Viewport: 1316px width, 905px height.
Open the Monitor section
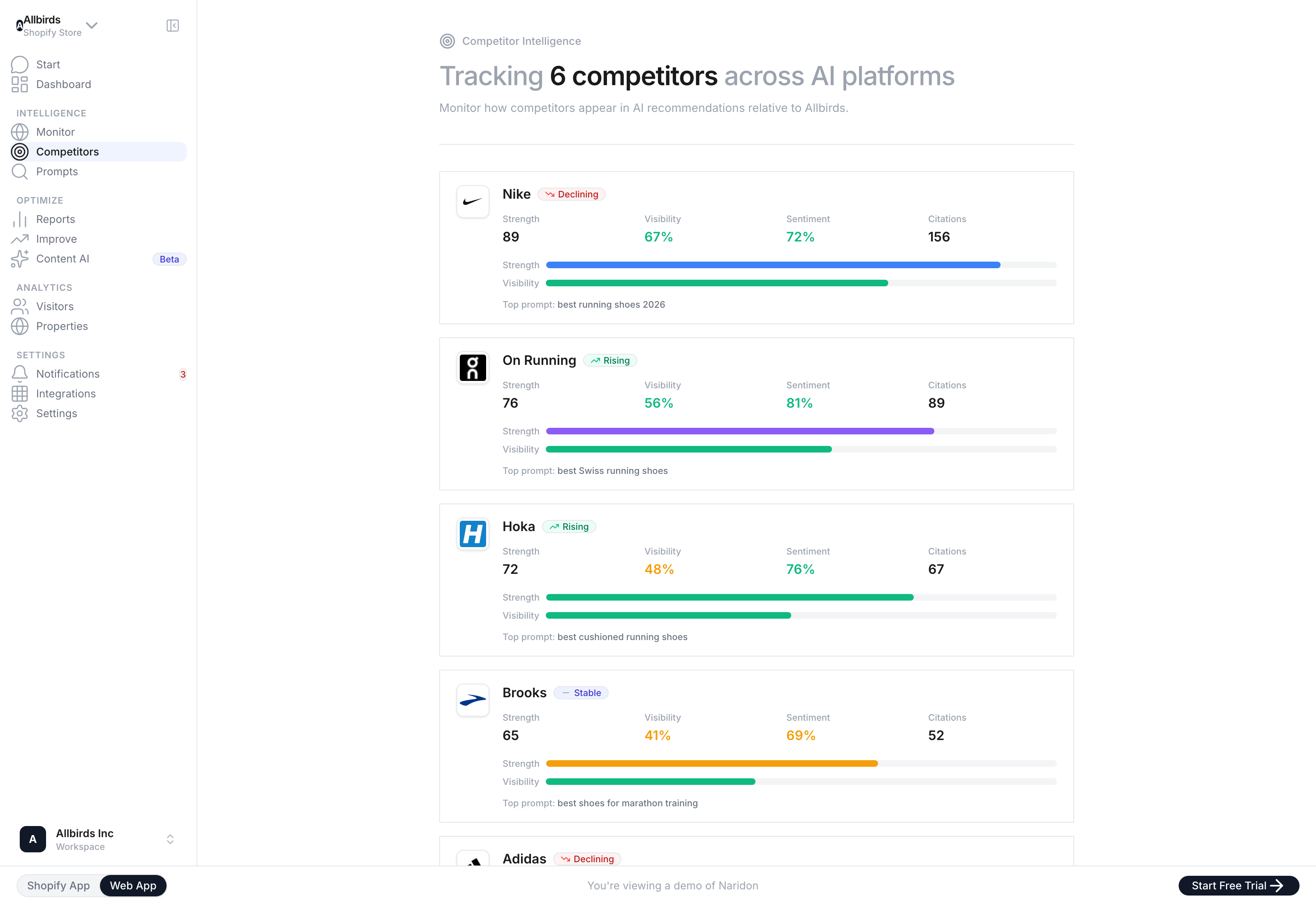[99, 132]
